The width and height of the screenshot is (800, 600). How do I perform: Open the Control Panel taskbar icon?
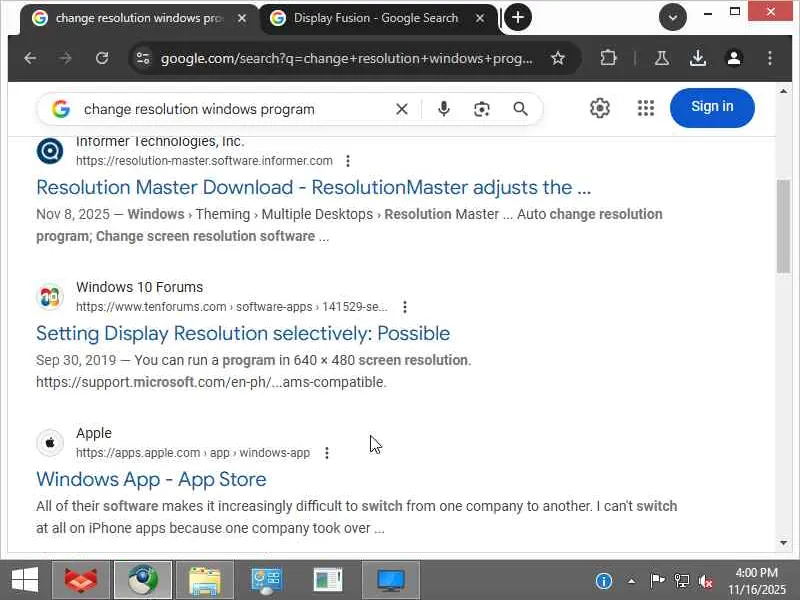tap(267, 581)
